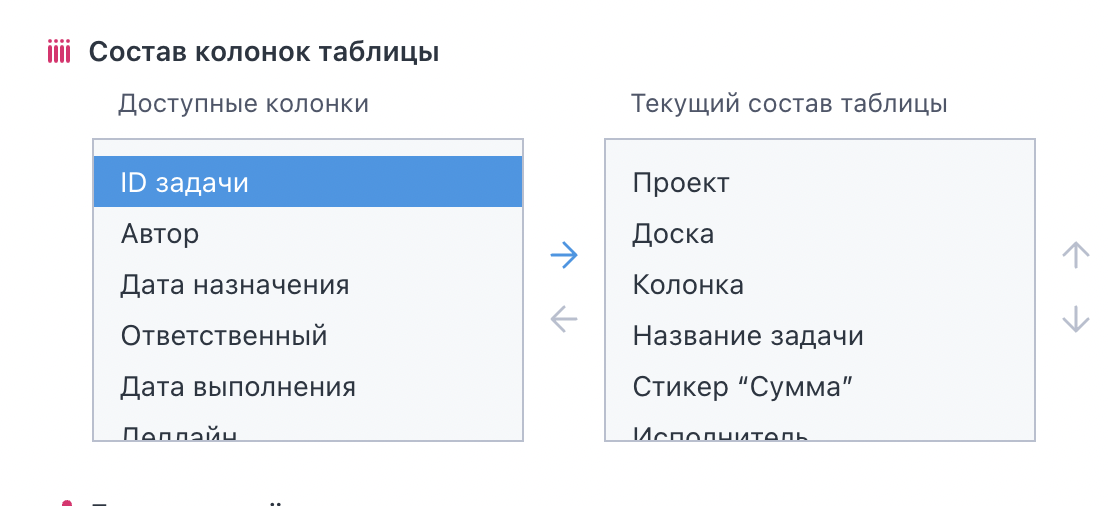Viewport: 1108px width, 506px height.
Task: Click the right arrow to add column
Action: (564, 255)
